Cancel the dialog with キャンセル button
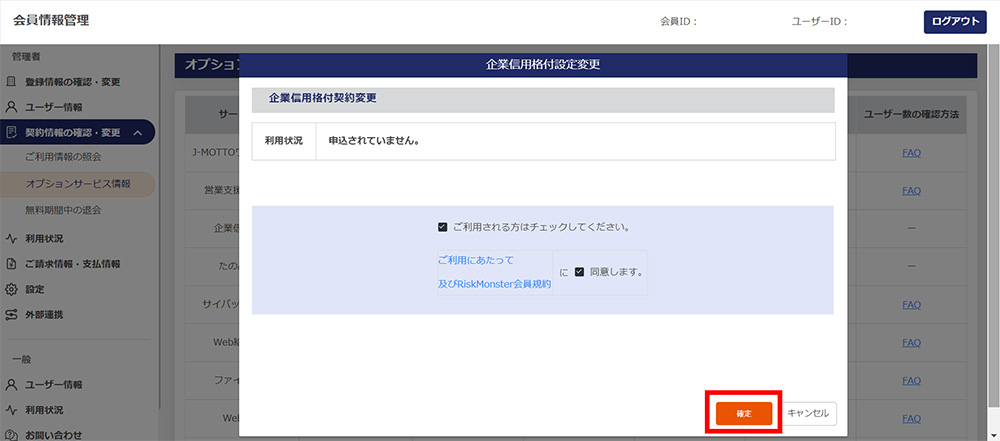Viewport: 1000px width, 441px height. (x=808, y=413)
